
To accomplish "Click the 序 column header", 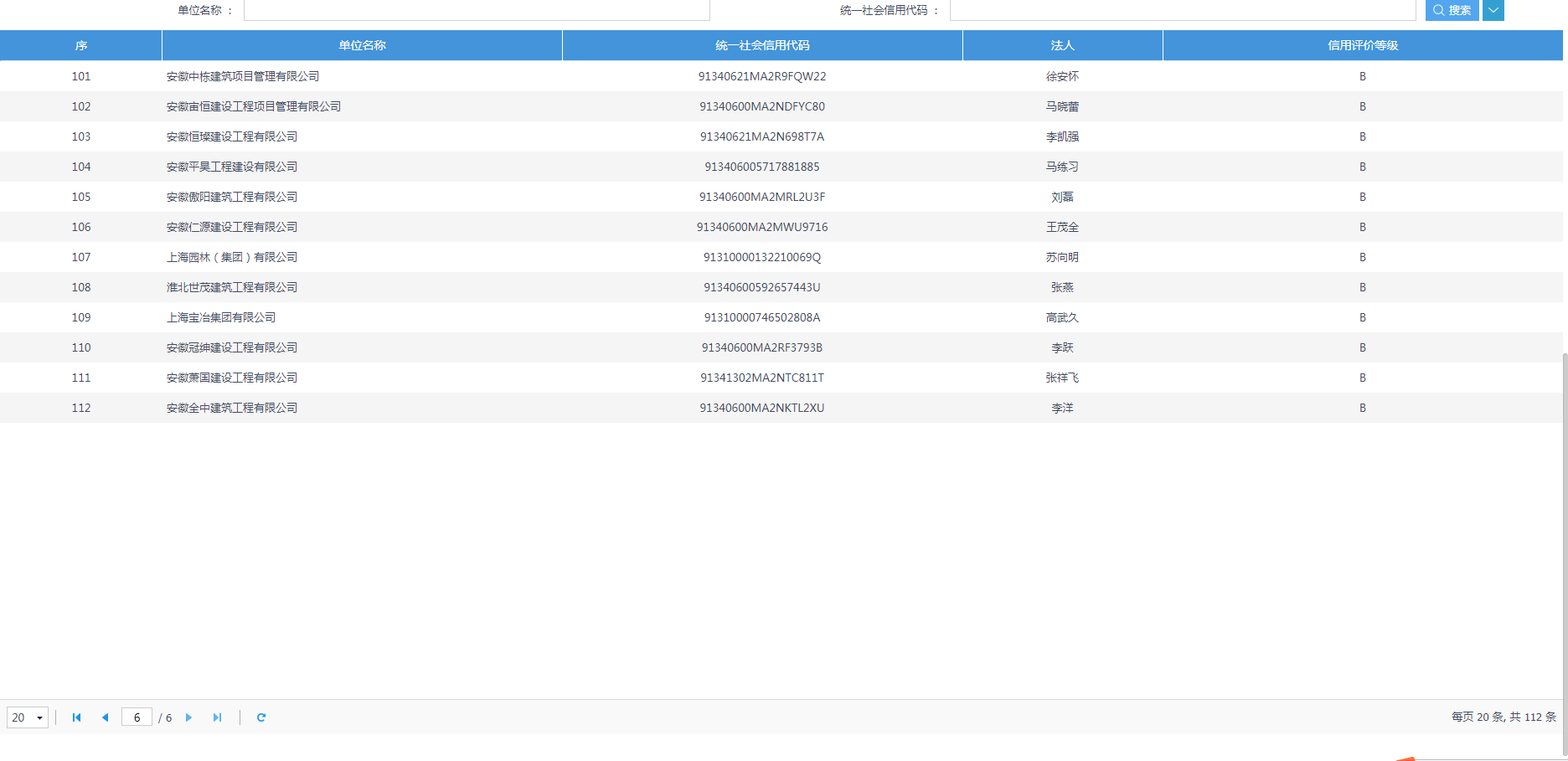I will (81, 45).
